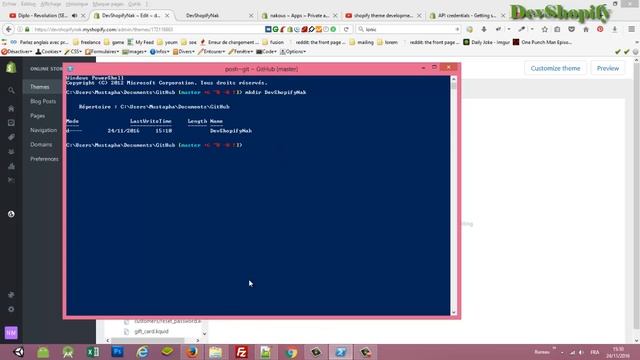Open the Images web developer dropdown
Screen dimensions: 640x360
(134, 52)
